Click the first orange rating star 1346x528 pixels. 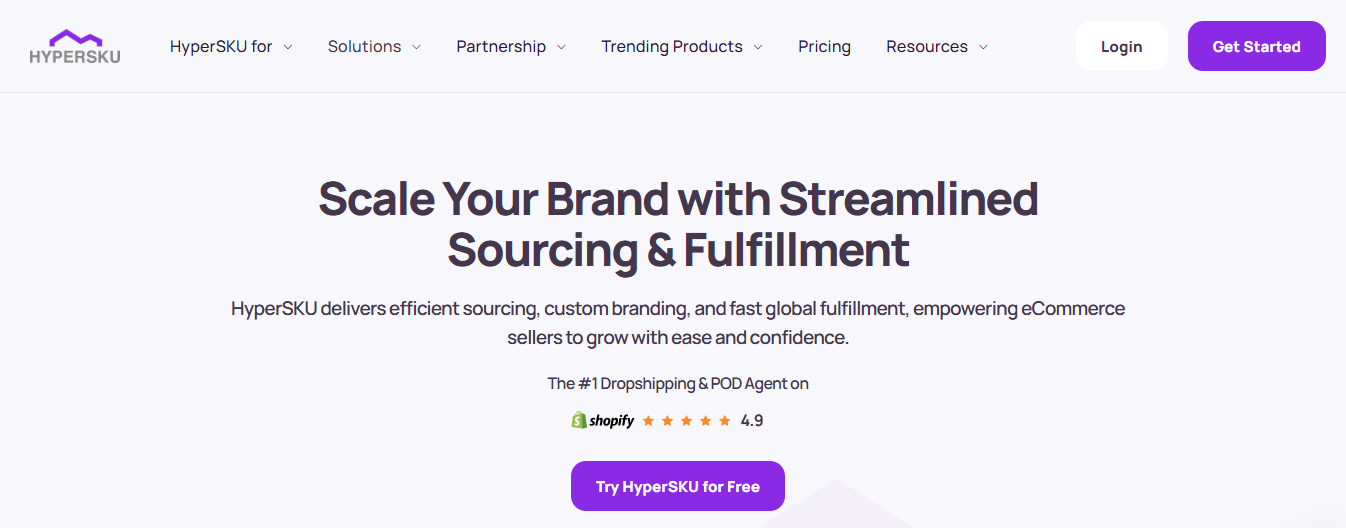click(648, 421)
